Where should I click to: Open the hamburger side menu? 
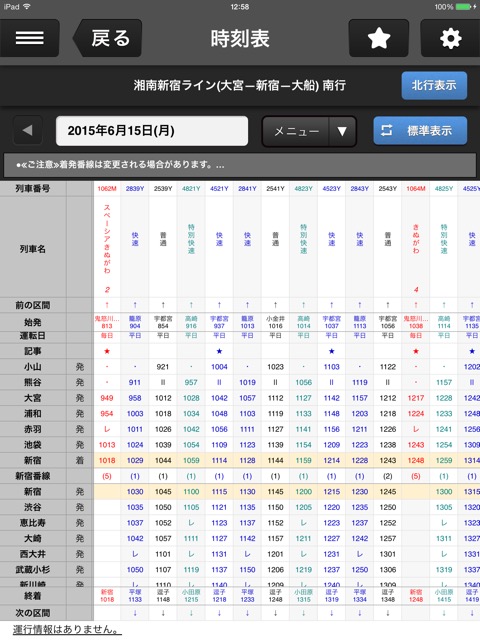pyautogui.click(x=29, y=38)
